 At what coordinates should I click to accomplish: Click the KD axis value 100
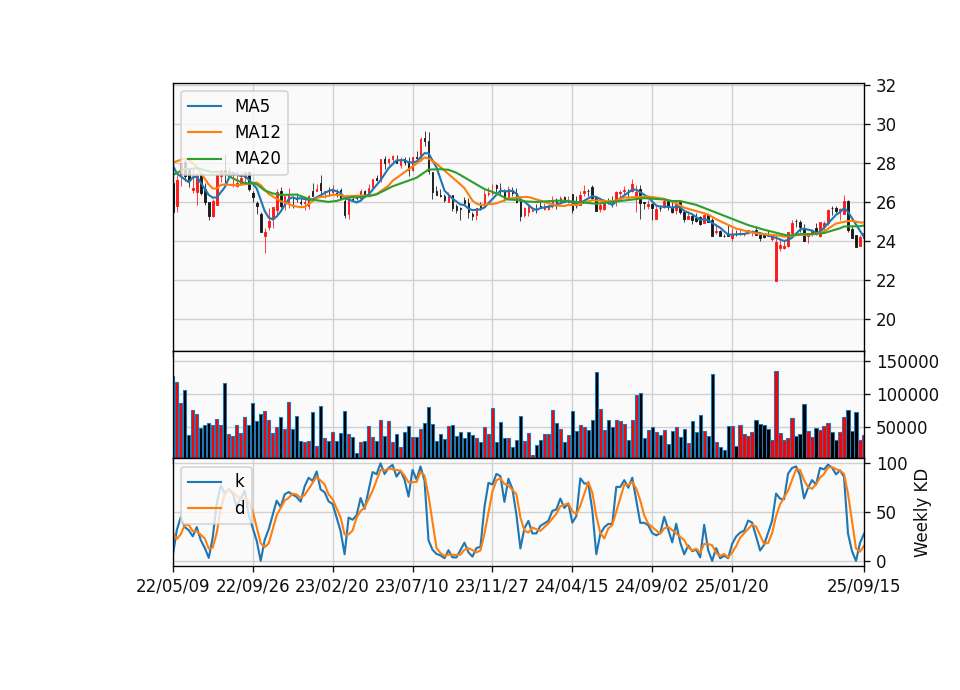click(x=891, y=464)
